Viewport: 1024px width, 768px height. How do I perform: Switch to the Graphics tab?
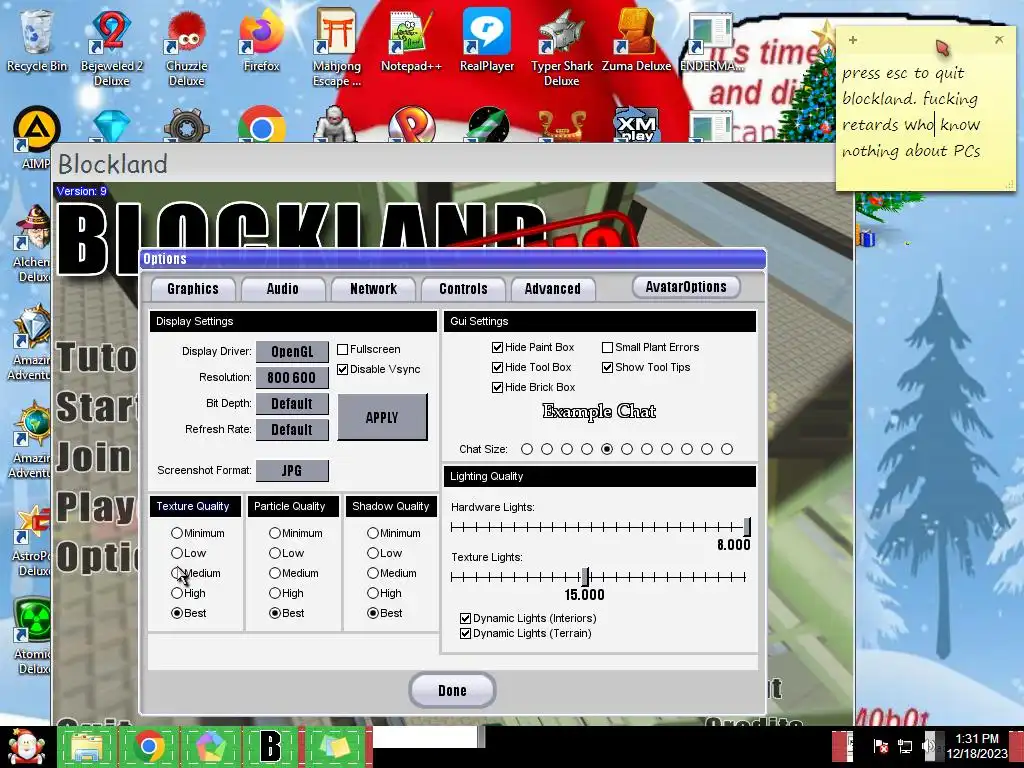click(193, 289)
